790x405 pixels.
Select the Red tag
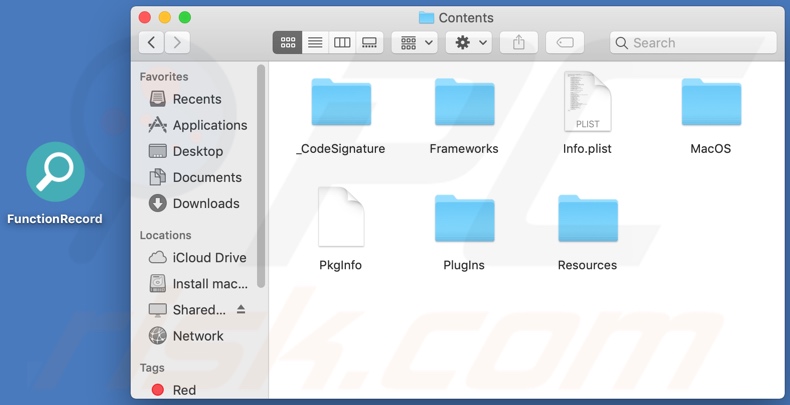184,390
